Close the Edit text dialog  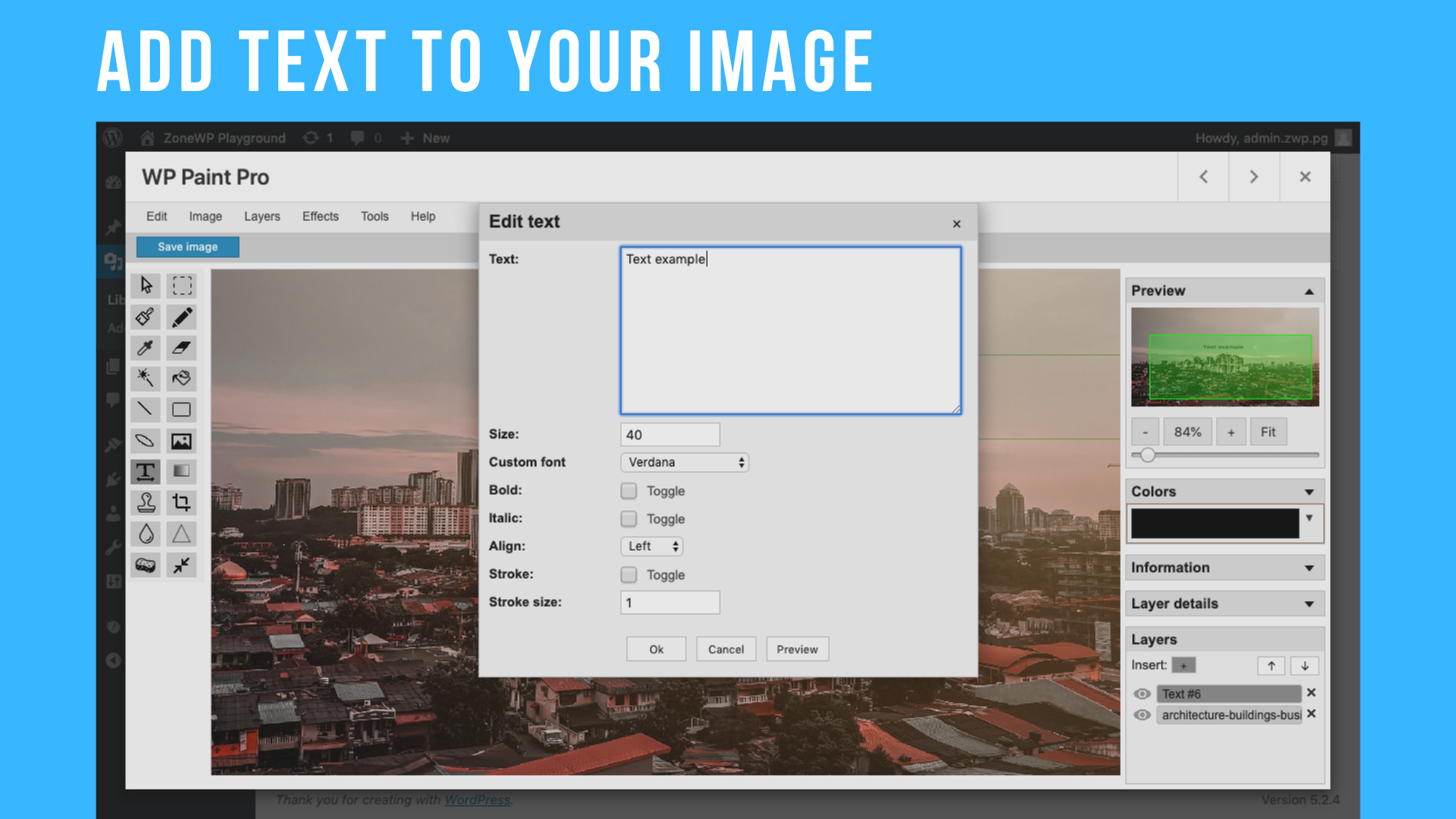pyautogui.click(x=957, y=224)
